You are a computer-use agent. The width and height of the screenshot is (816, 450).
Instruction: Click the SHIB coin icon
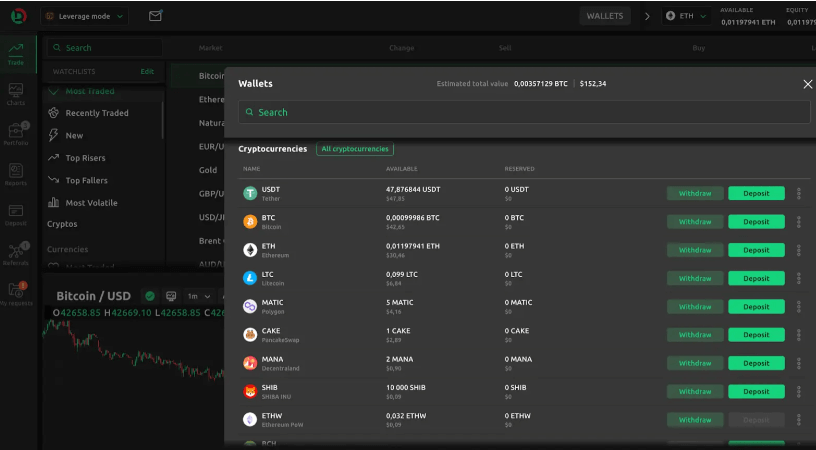coord(250,391)
